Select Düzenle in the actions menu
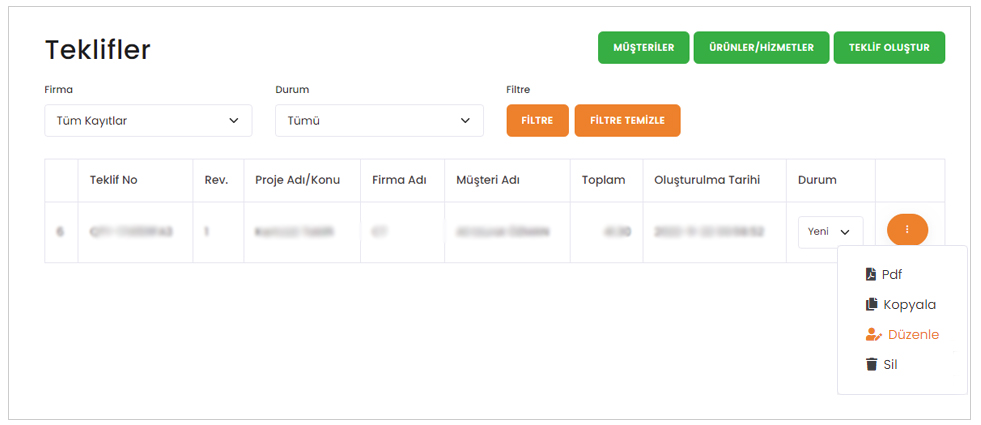Viewport: 981px width, 425px height. coord(913,334)
